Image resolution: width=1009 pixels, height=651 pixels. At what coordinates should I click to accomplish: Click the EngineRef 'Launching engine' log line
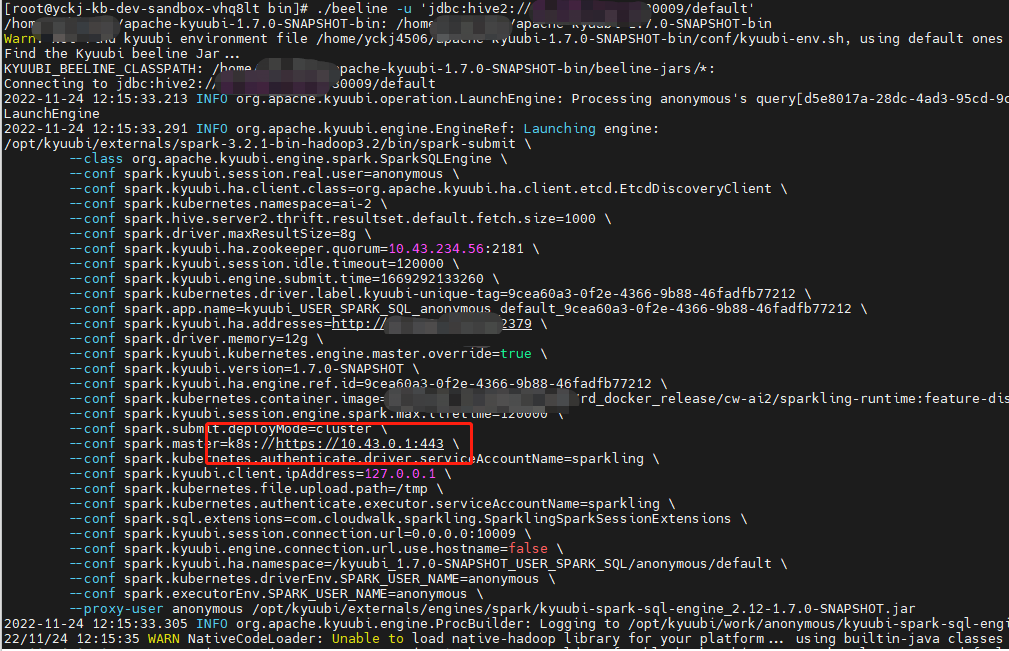point(331,129)
